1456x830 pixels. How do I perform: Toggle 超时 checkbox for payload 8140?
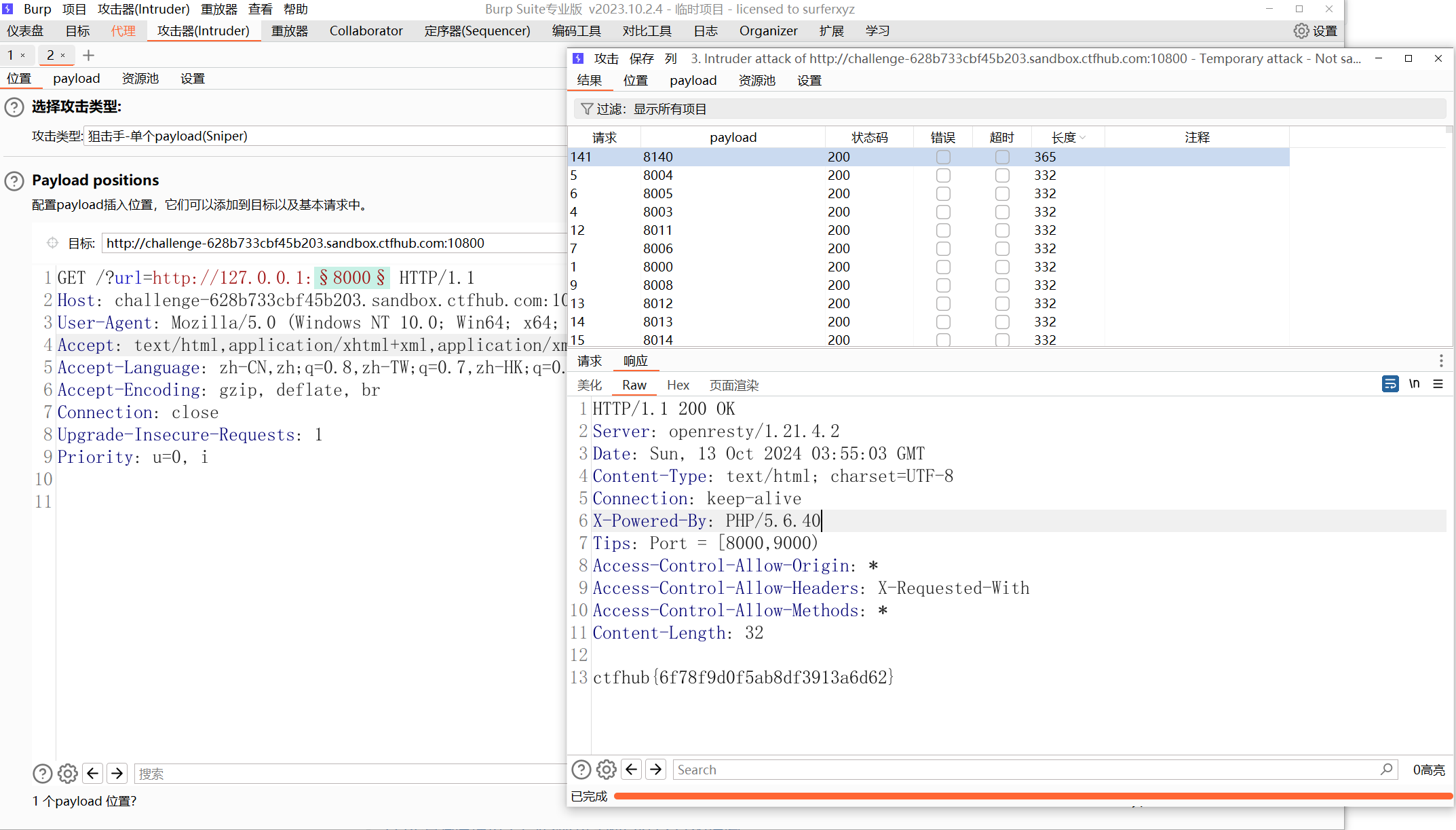click(1002, 157)
